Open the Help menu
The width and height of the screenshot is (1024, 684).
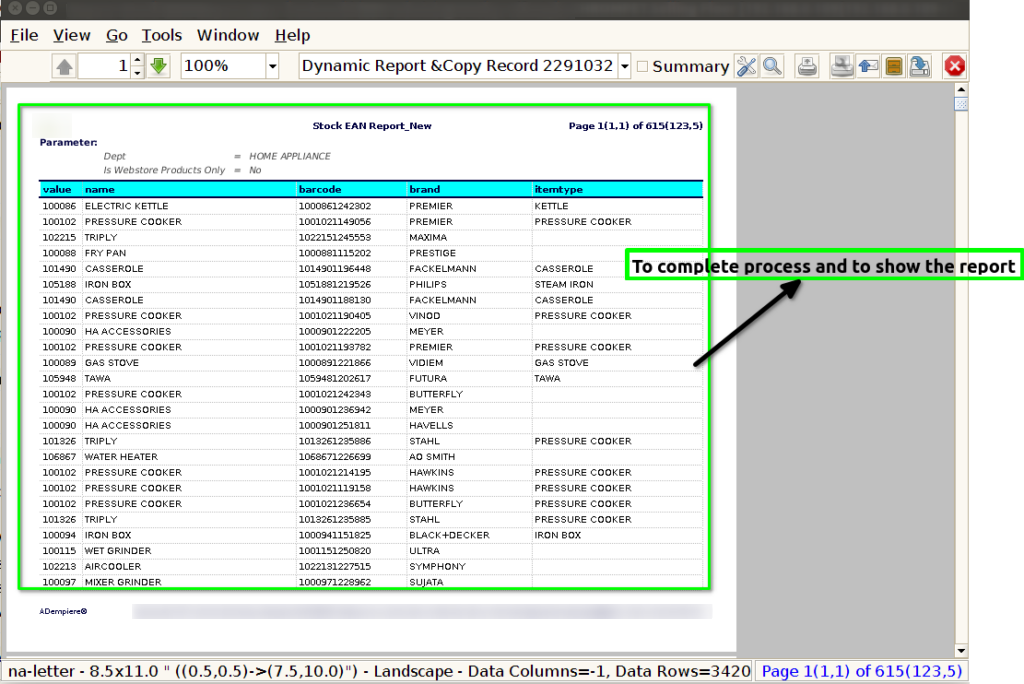coord(292,35)
